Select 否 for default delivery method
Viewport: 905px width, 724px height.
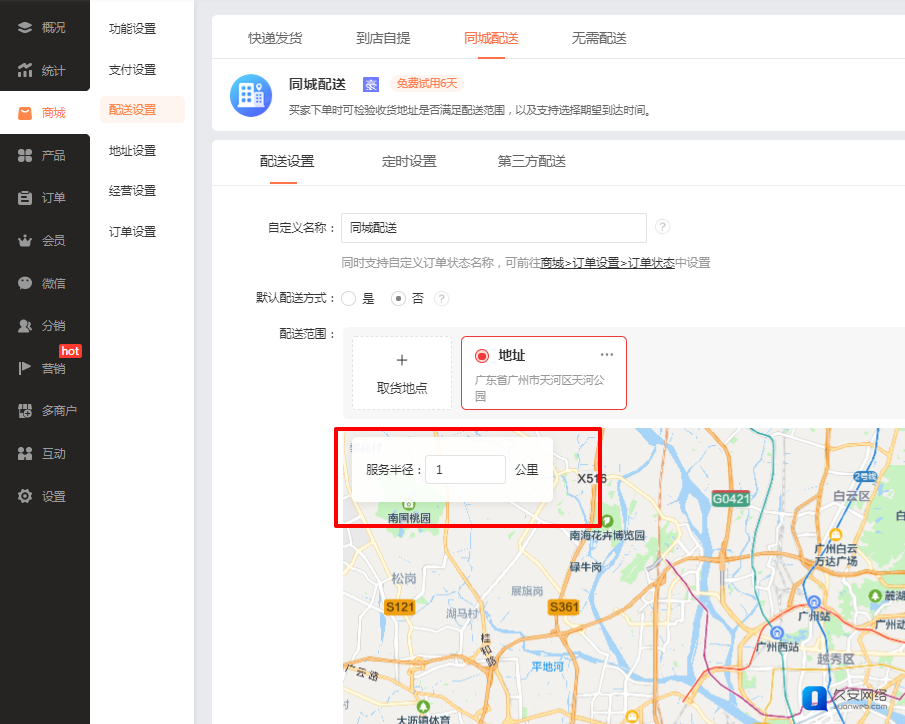tap(398, 298)
